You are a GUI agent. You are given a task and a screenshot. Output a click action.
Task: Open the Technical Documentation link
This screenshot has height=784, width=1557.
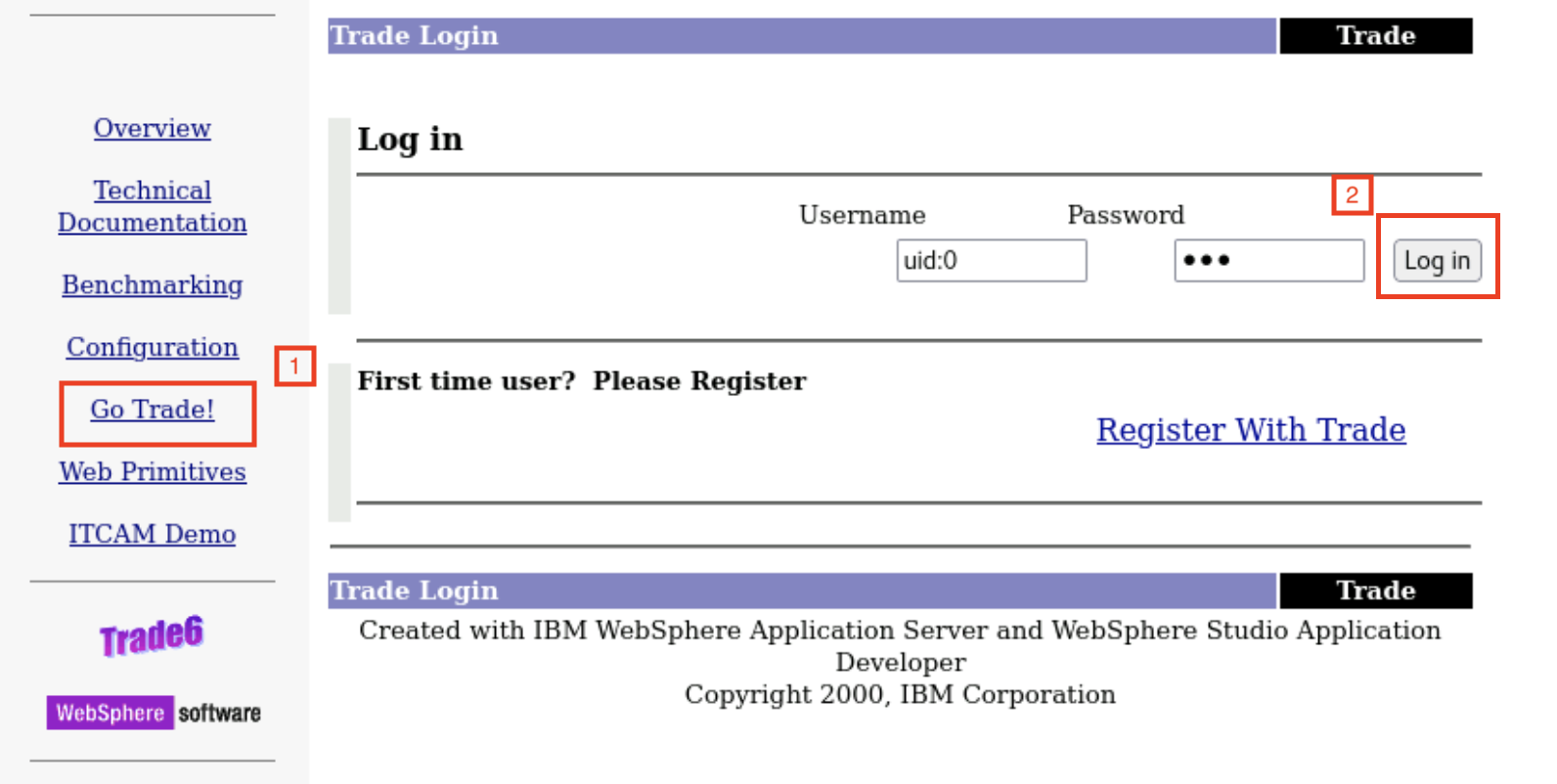click(x=152, y=206)
